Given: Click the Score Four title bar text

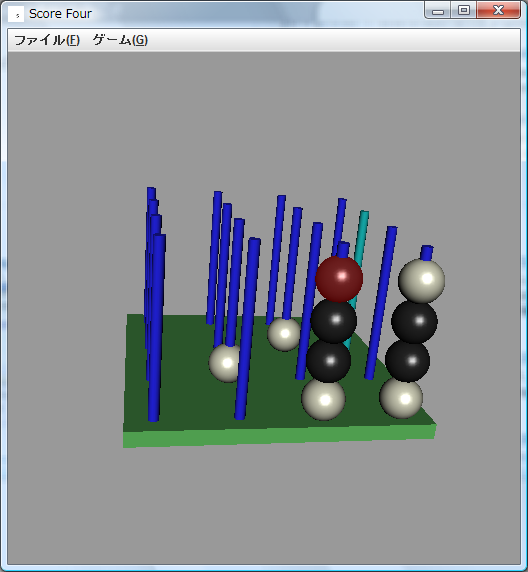Looking at the screenshot, I should coord(60,14).
